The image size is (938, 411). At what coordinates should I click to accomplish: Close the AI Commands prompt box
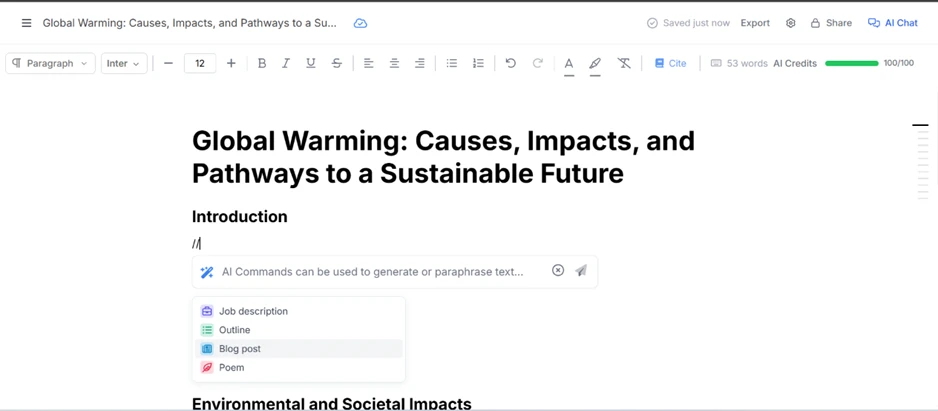pos(558,271)
